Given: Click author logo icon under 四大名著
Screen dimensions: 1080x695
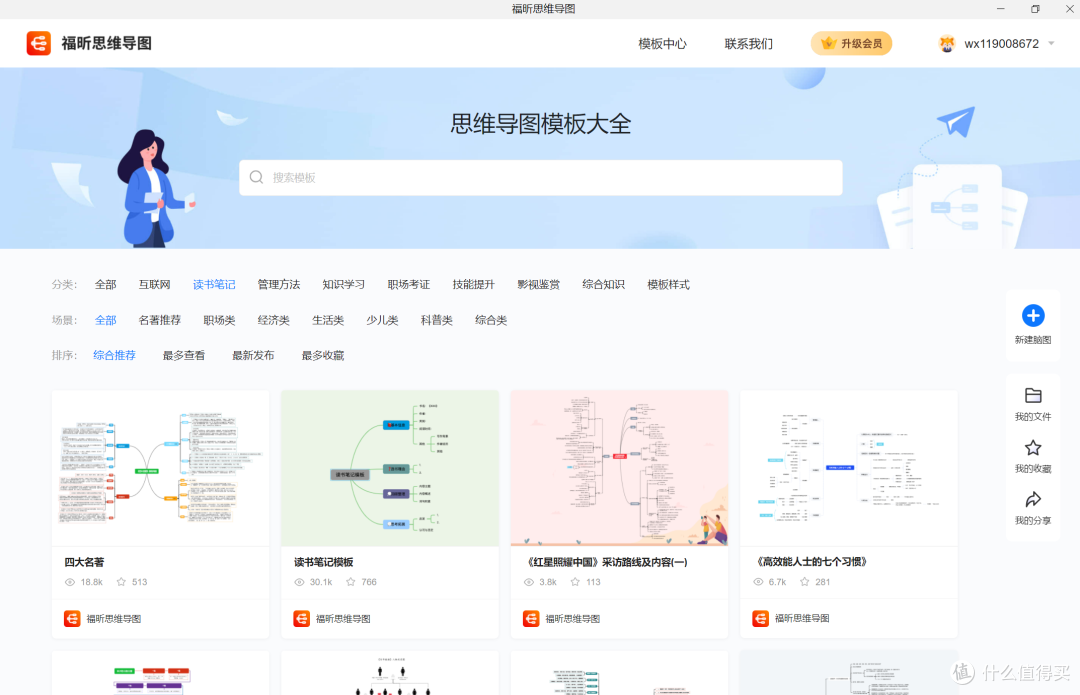Looking at the screenshot, I should [72, 619].
